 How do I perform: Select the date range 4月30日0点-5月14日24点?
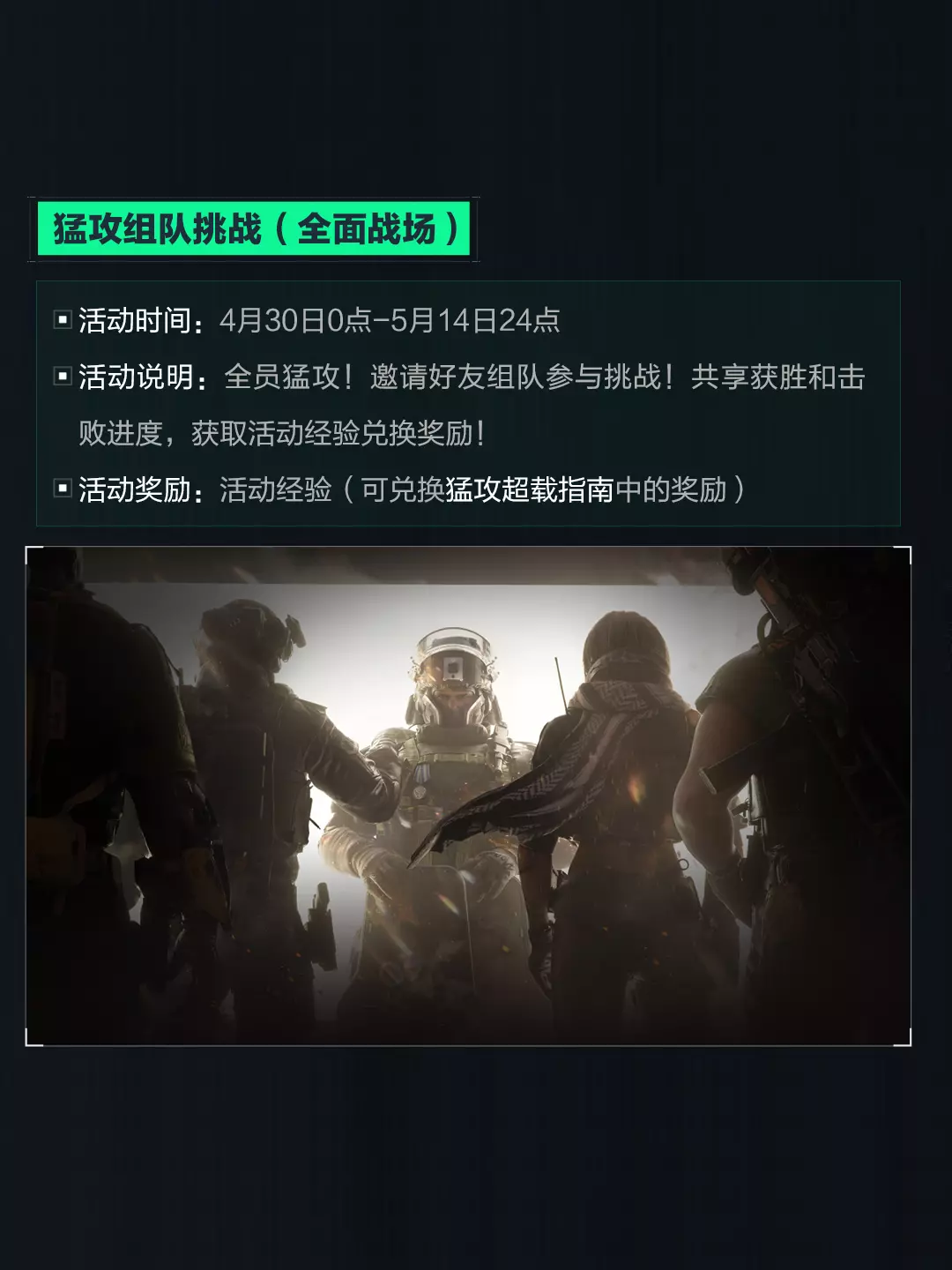point(390,320)
